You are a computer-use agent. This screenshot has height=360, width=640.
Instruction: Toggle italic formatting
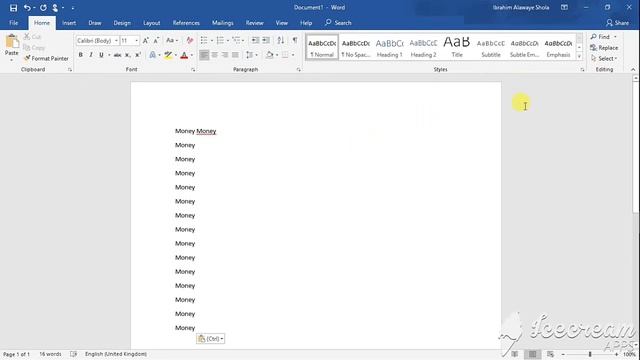(91, 55)
